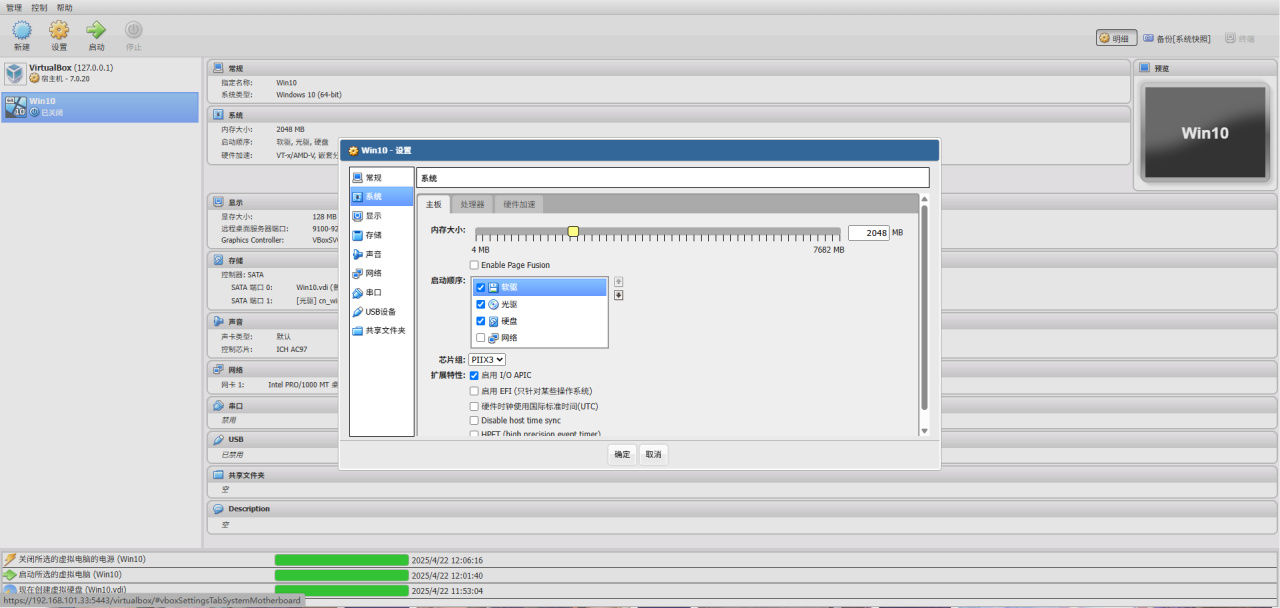The image size is (1280, 608).
Task: Click 终端 button at top right
Action: (x=1240, y=38)
